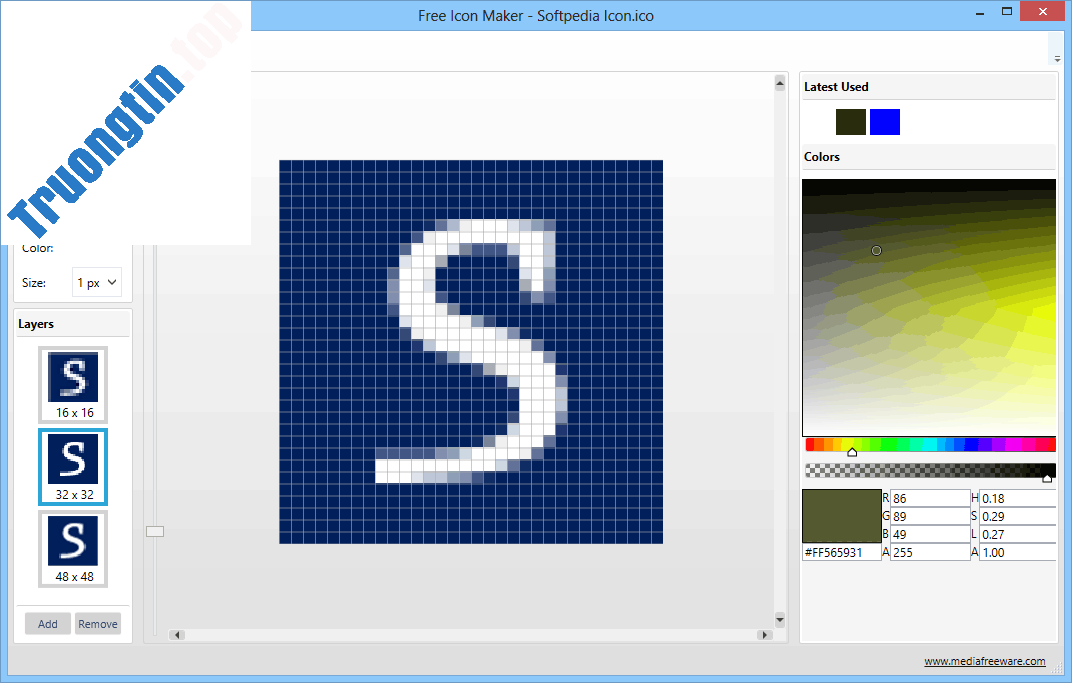The width and height of the screenshot is (1072, 683).
Task: Click the R value input field
Action: (929, 498)
